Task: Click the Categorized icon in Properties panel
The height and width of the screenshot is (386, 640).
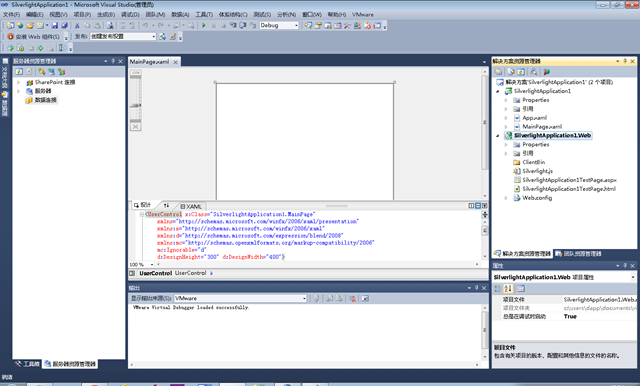Action: point(498,288)
